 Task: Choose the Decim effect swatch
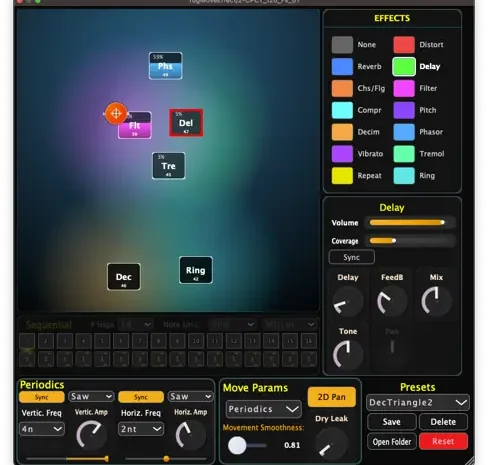342,132
